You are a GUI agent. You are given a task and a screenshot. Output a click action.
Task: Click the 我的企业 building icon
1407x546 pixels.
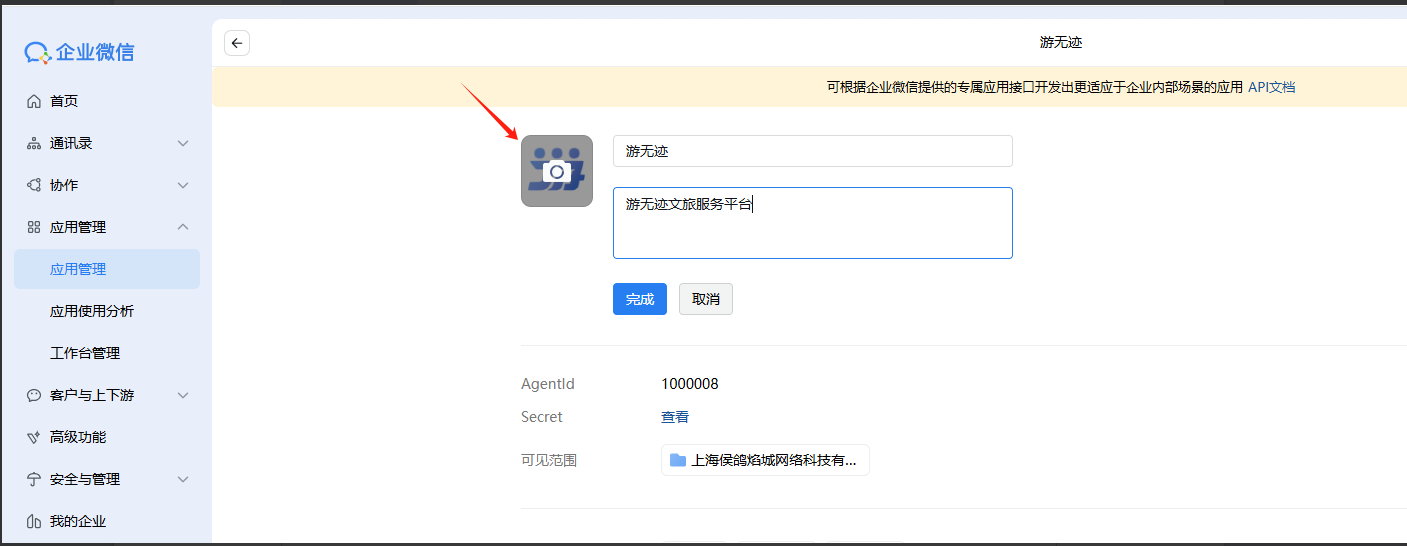(34, 521)
